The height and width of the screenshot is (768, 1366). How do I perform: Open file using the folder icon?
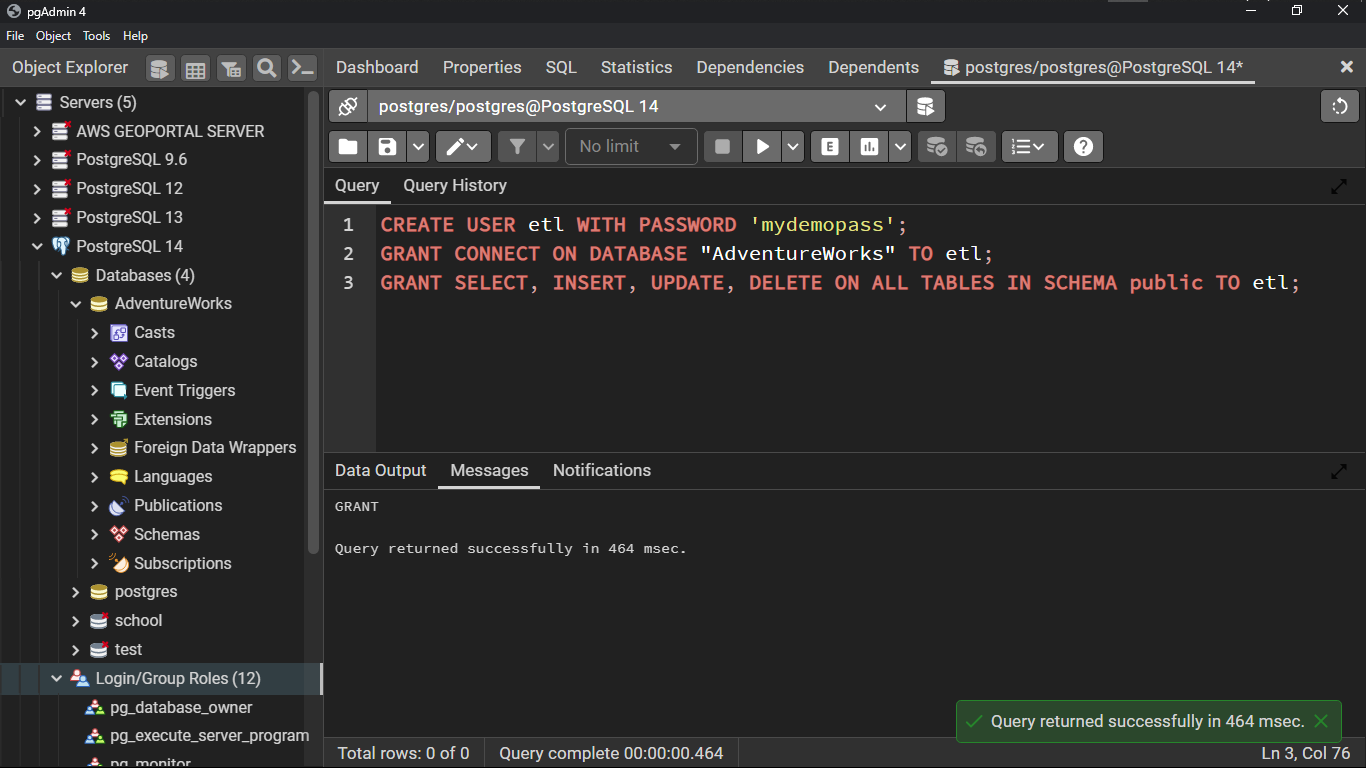point(348,147)
